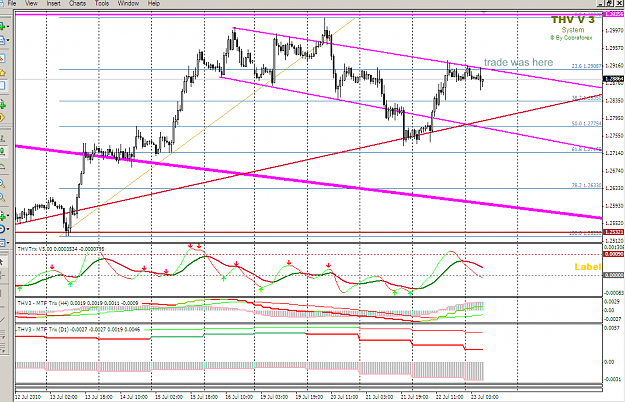Open the File menu
This screenshot has width=625, height=402.
point(12,3)
